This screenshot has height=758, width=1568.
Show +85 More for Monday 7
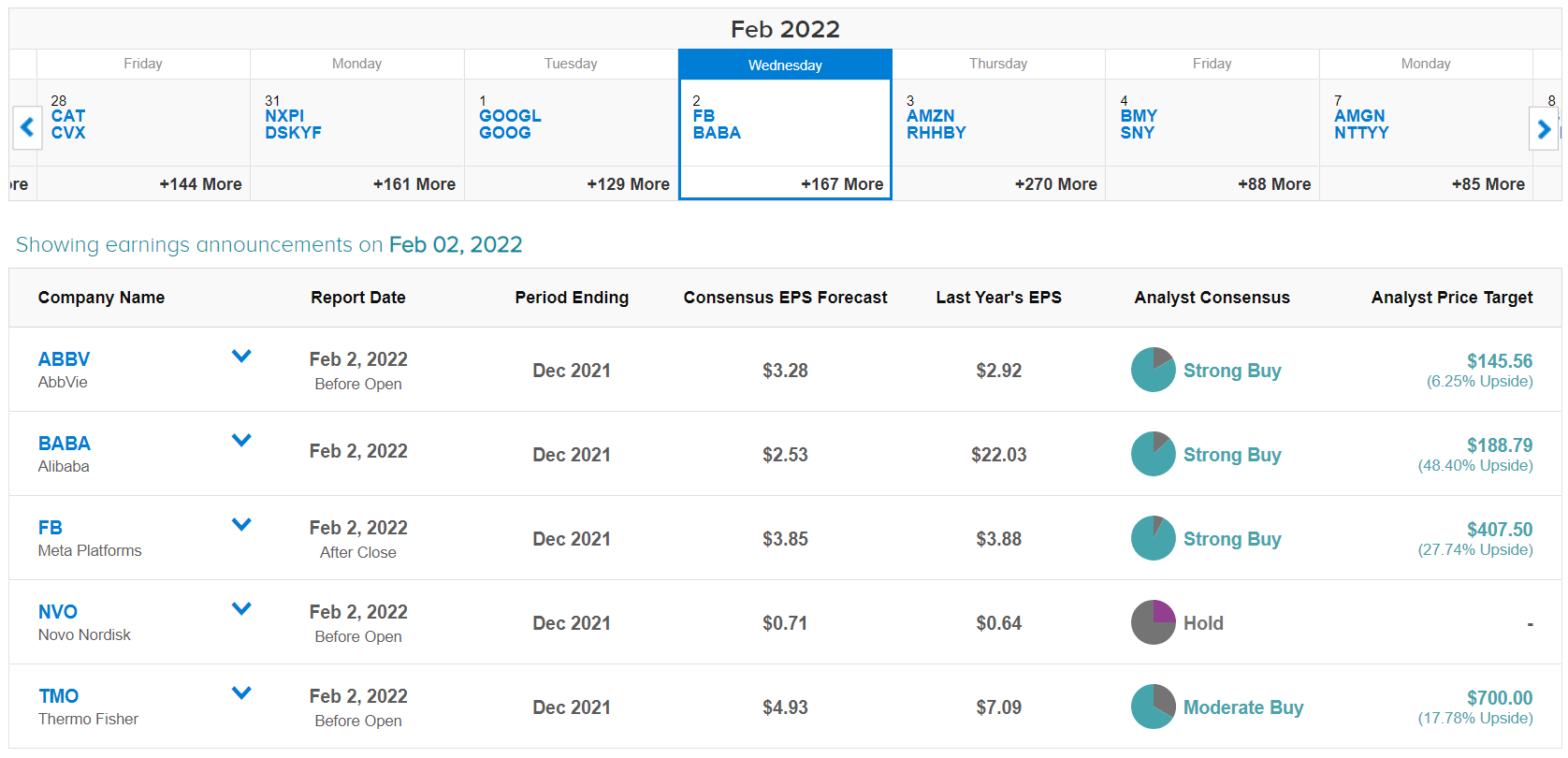tap(1488, 184)
